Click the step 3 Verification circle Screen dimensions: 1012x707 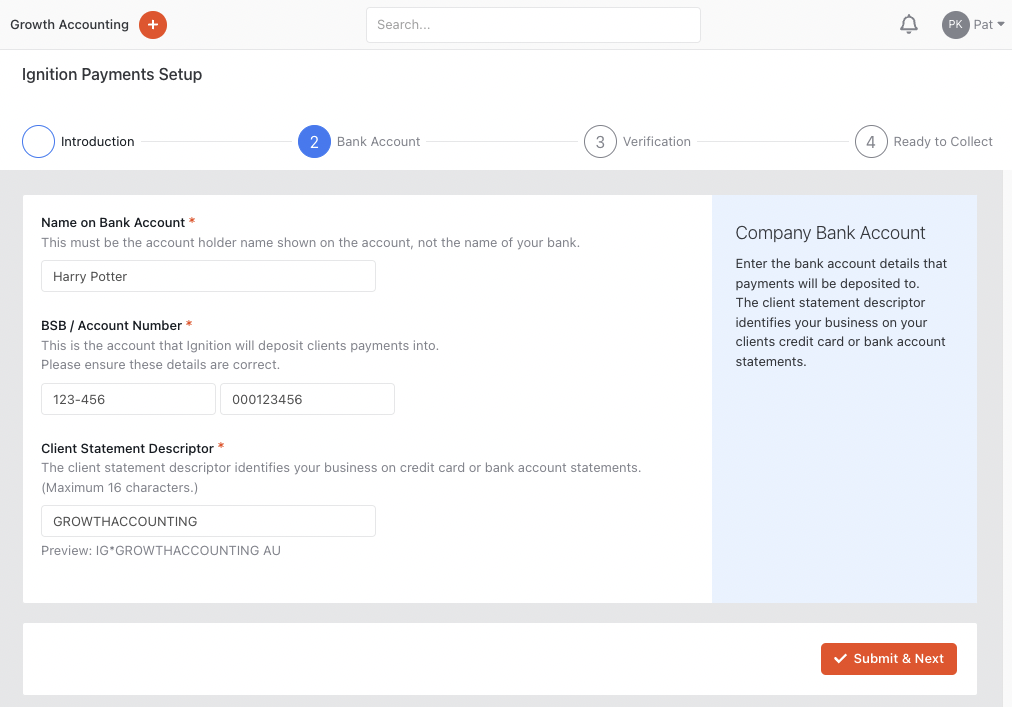[x=600, y=142]
